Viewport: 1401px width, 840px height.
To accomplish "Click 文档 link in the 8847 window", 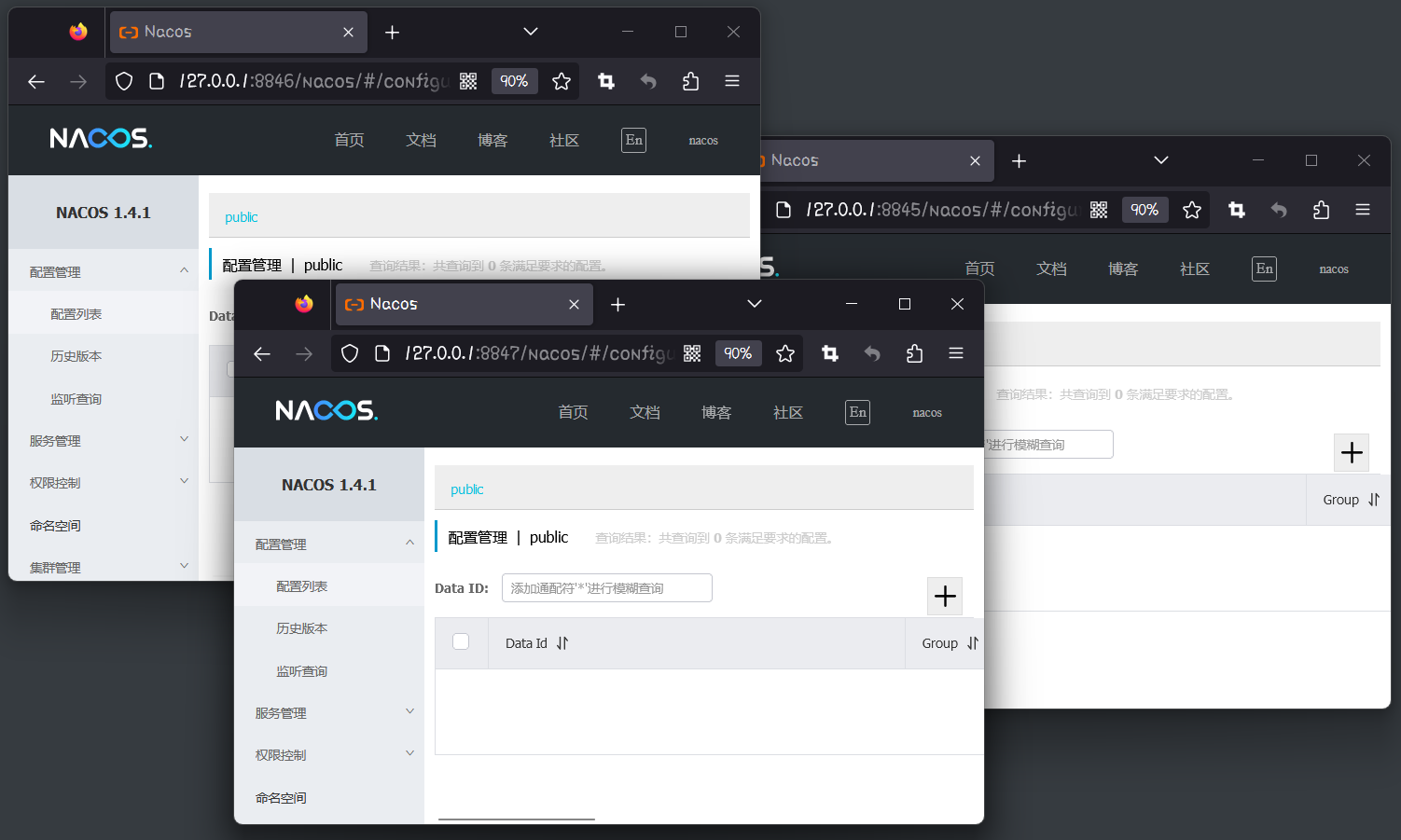I will 645,412.
